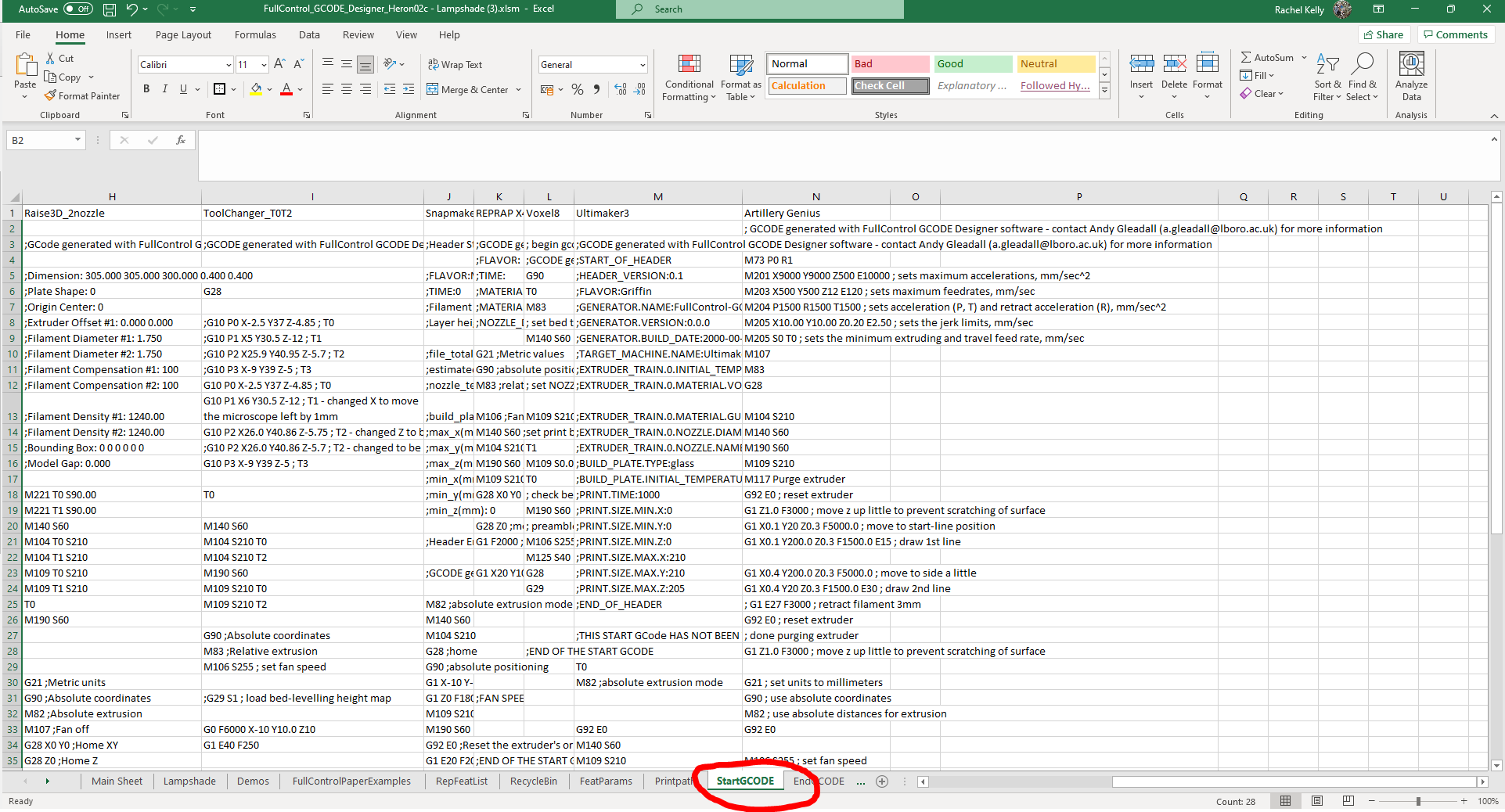Toggle Normal view in status bar
This screenshot has height=812, width=1505.
pos(1286,801)
